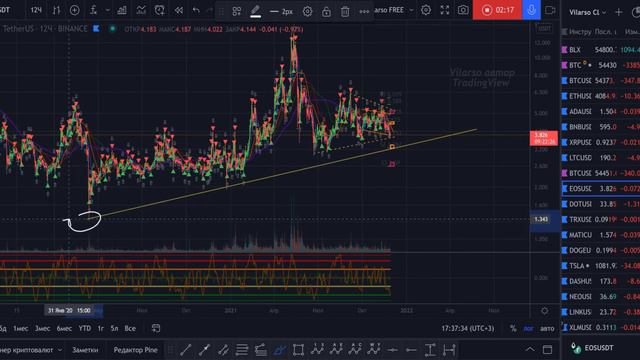Select the rectangle drawing tool

click(x=298, y=350)
